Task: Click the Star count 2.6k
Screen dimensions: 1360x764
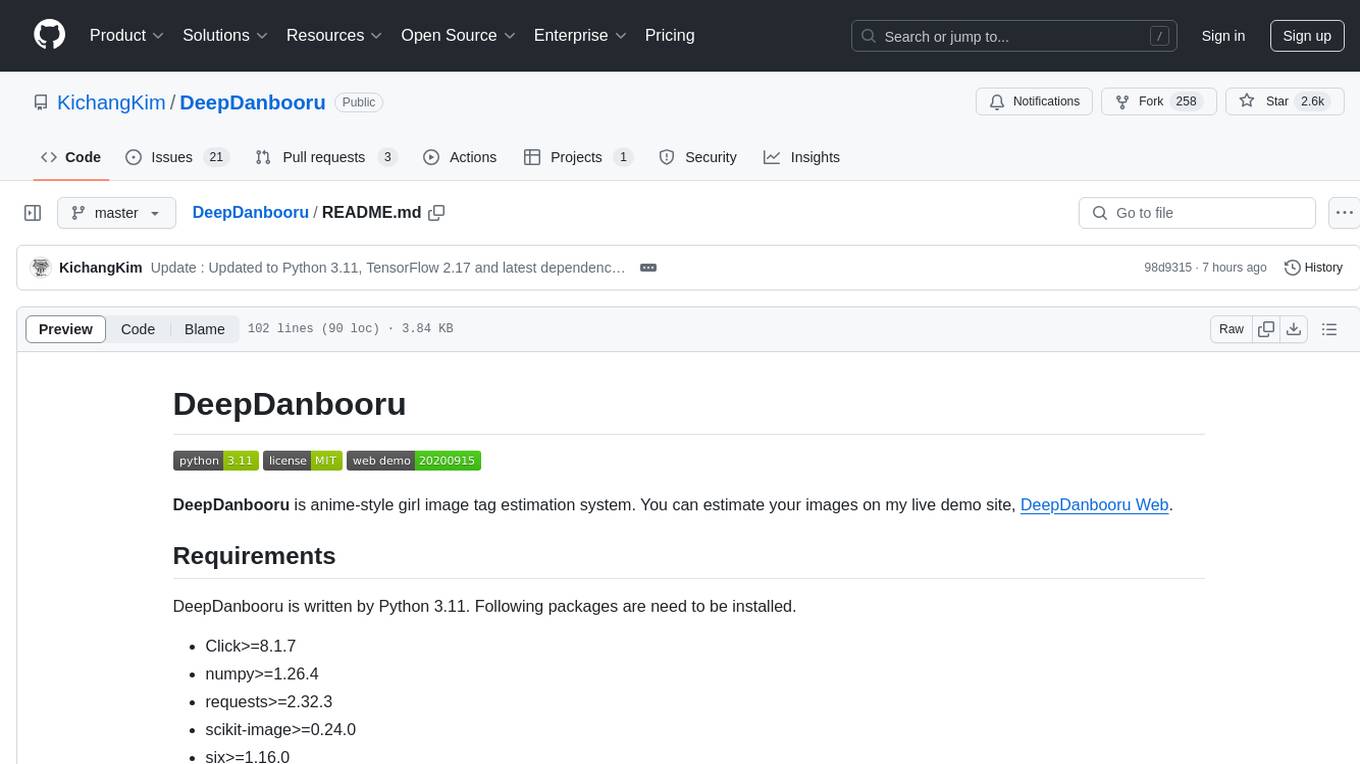Action: point(1311,102)
